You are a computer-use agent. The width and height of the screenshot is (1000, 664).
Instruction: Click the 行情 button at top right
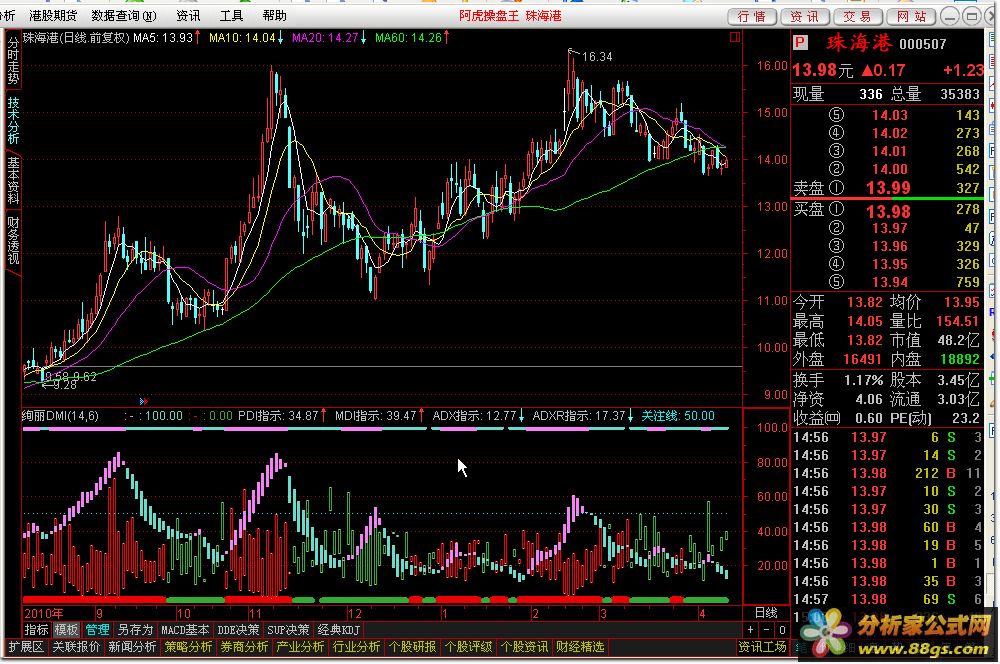tap(752, 17)
